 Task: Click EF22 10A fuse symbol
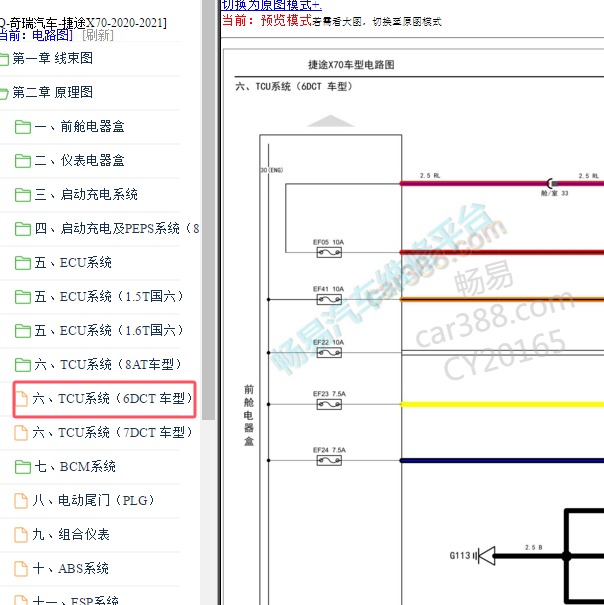pos(329,353)
